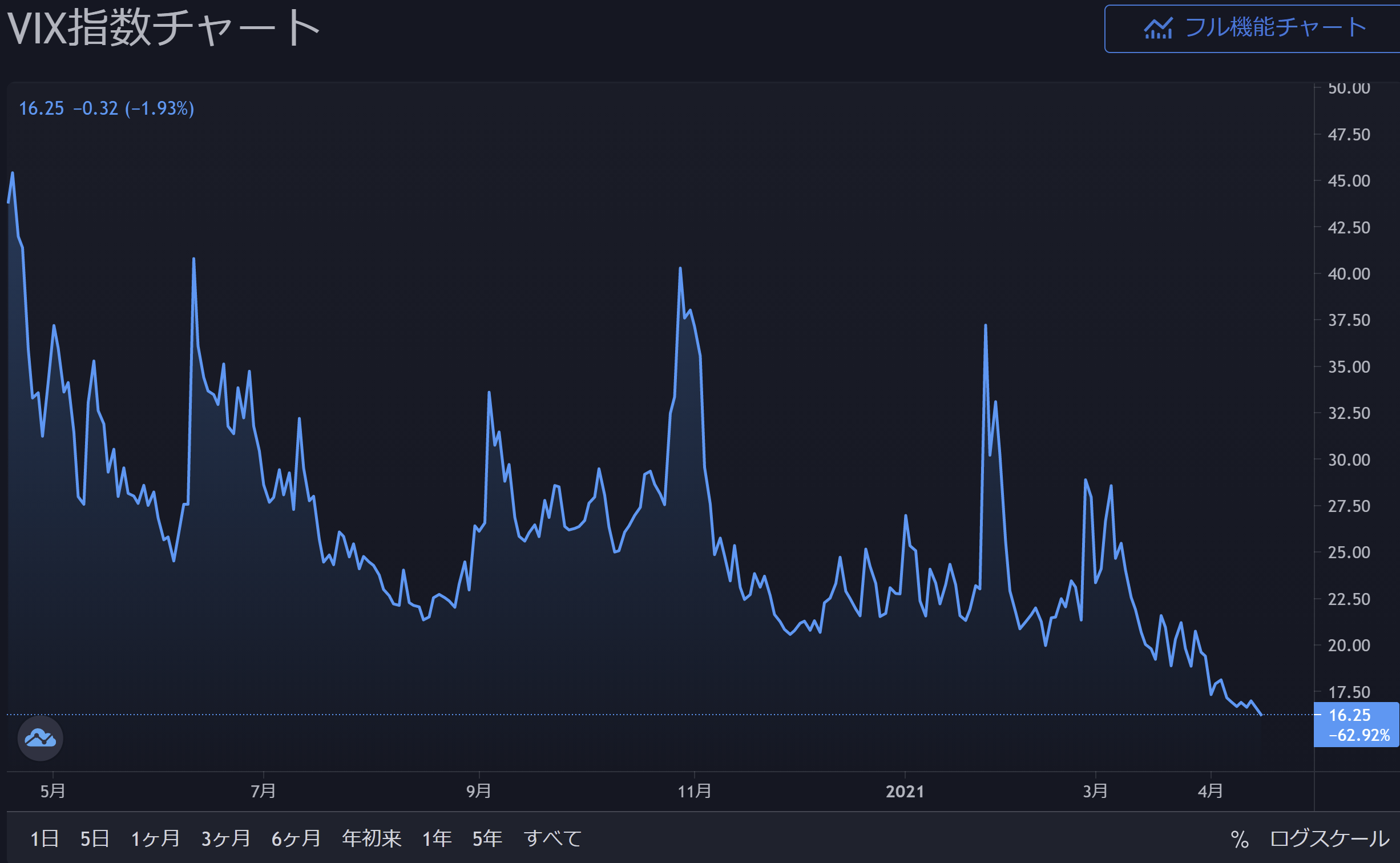This screenshot has width=1400, height=863.
Task: Click the TradingView cloud logo icon
Action: pos(41,738)
